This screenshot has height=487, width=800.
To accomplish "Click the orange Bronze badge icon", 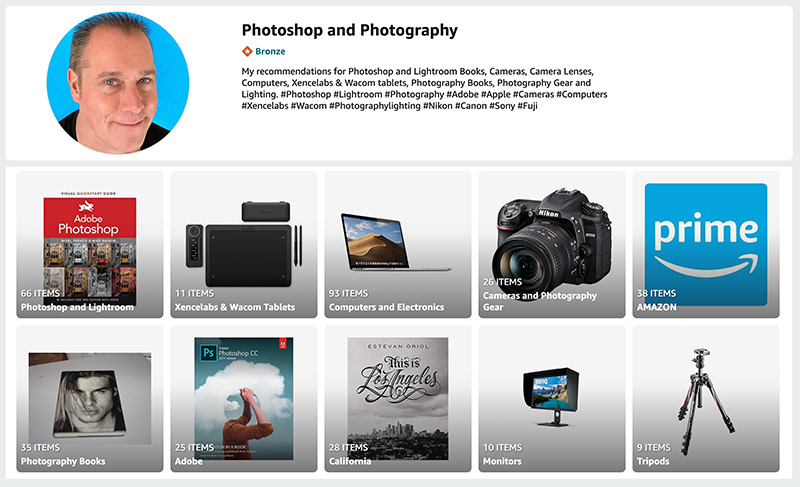I will (247, 51).
